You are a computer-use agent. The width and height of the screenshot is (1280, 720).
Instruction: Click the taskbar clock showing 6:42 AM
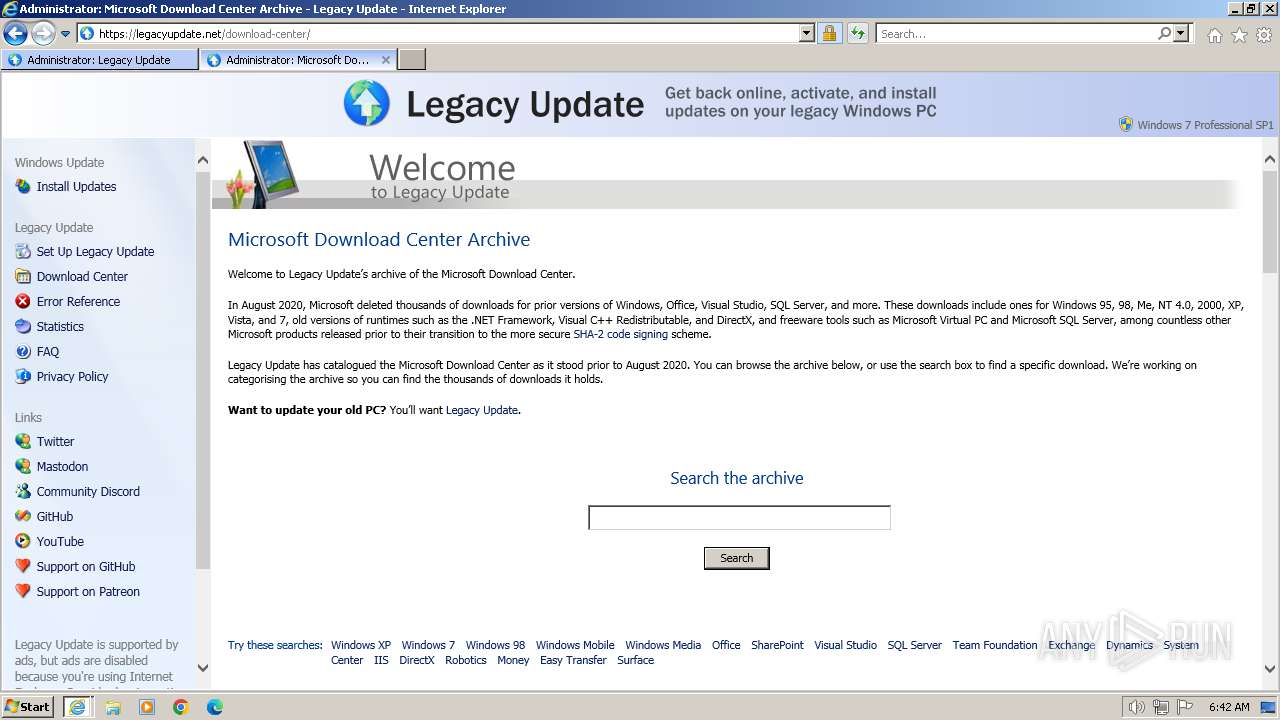tap(1229, 707)
